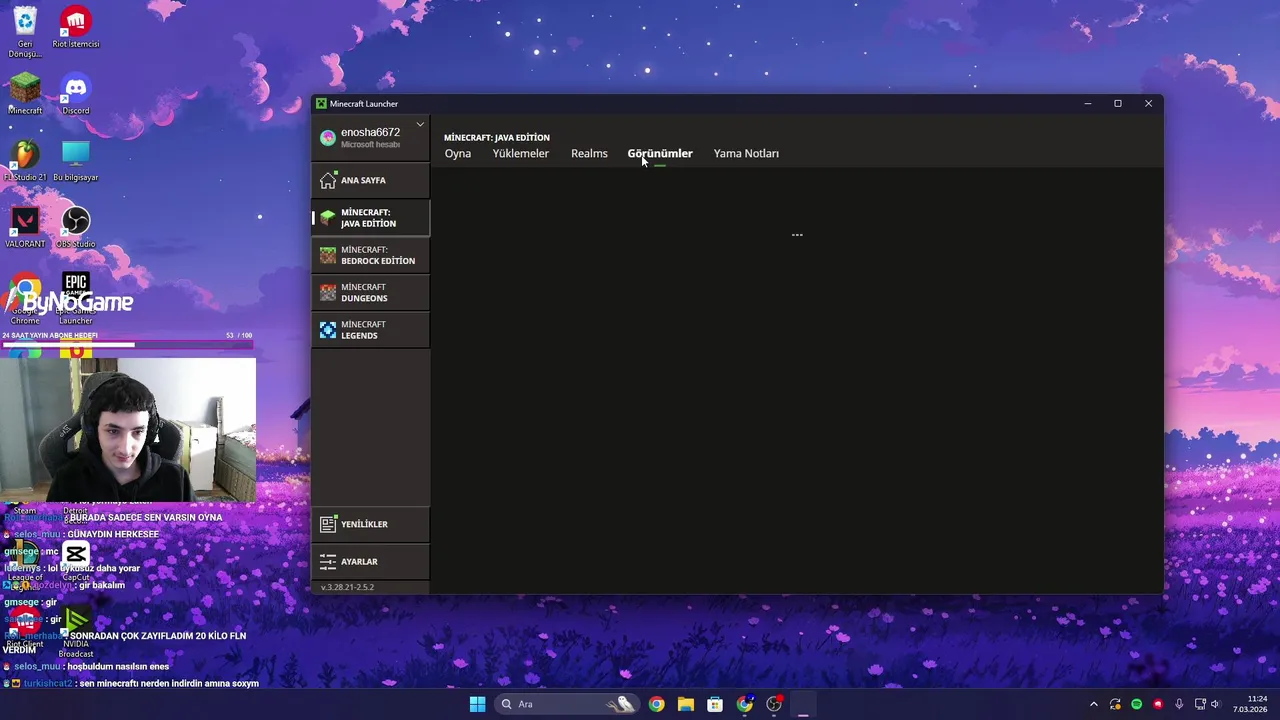1280x720 pixels.
Task: Open the Windows Start menu
Action: 478,704
